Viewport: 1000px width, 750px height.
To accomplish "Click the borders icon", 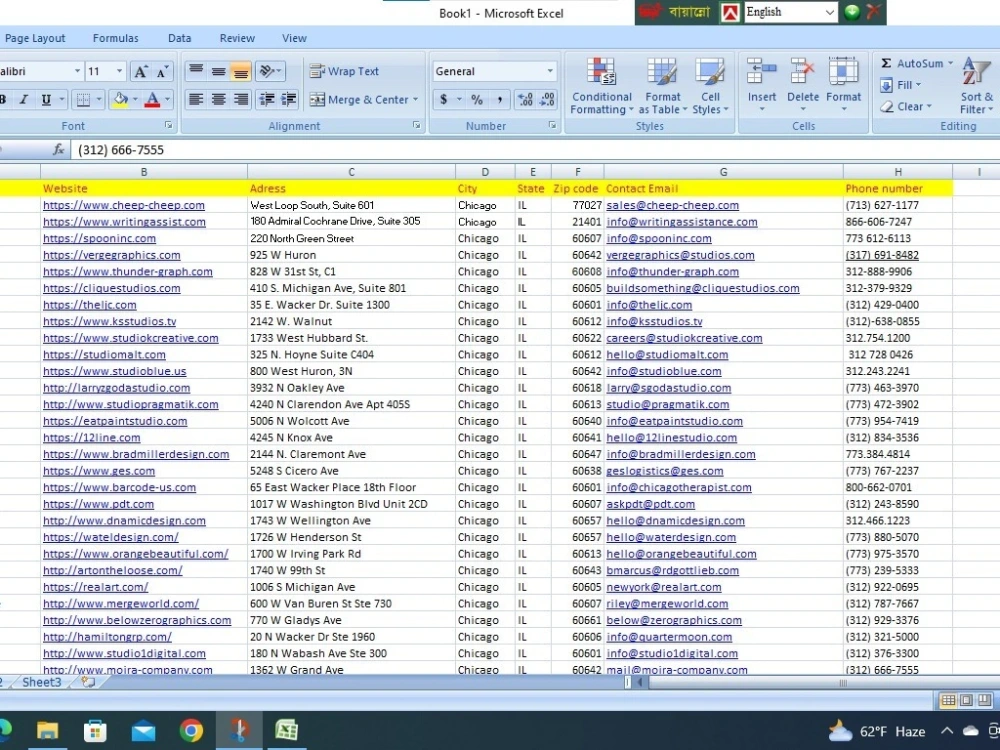I will pyautogui.click(x=83, y=99).
